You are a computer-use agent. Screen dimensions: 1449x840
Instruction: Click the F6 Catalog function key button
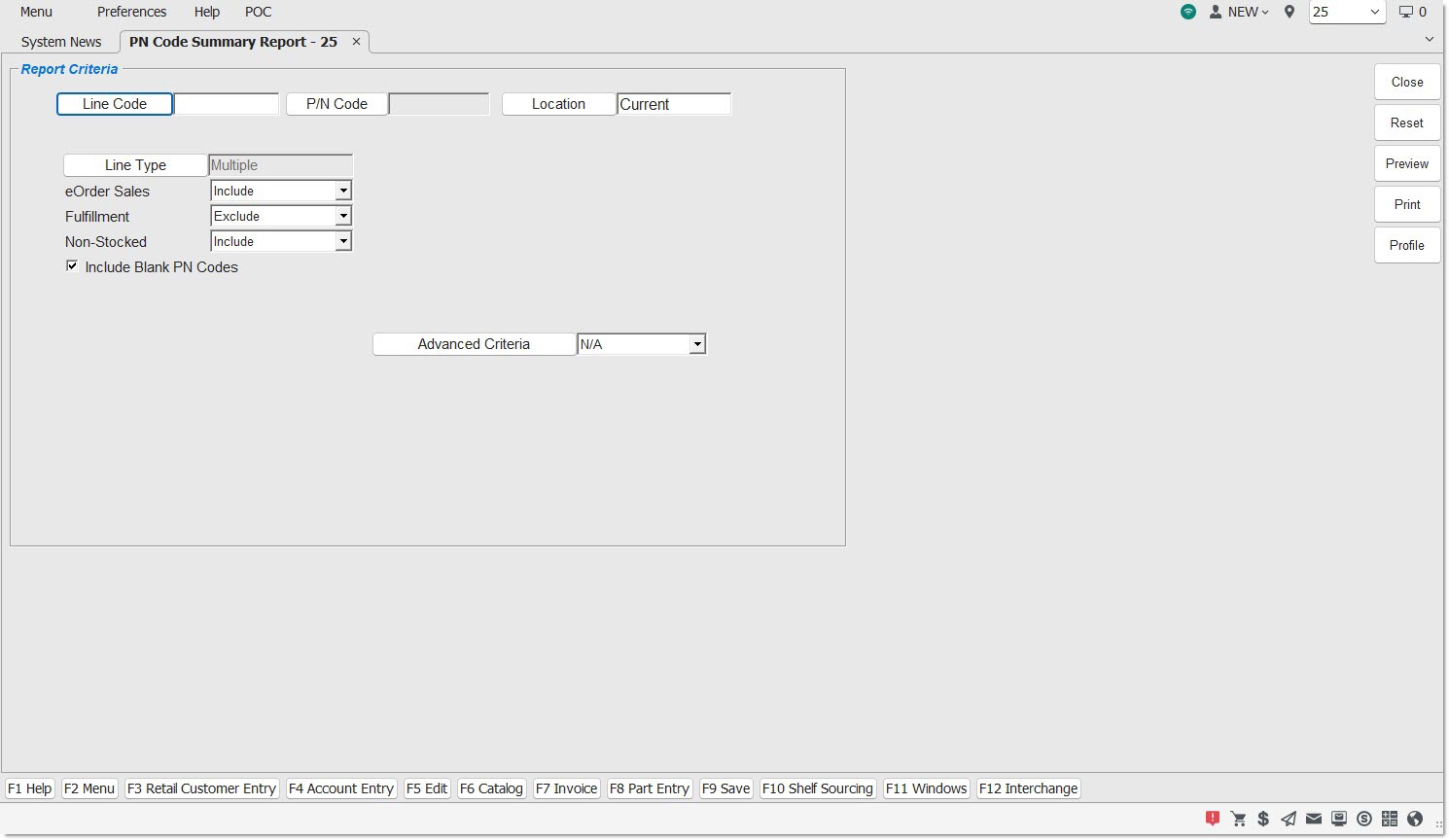tap(491, 788)
